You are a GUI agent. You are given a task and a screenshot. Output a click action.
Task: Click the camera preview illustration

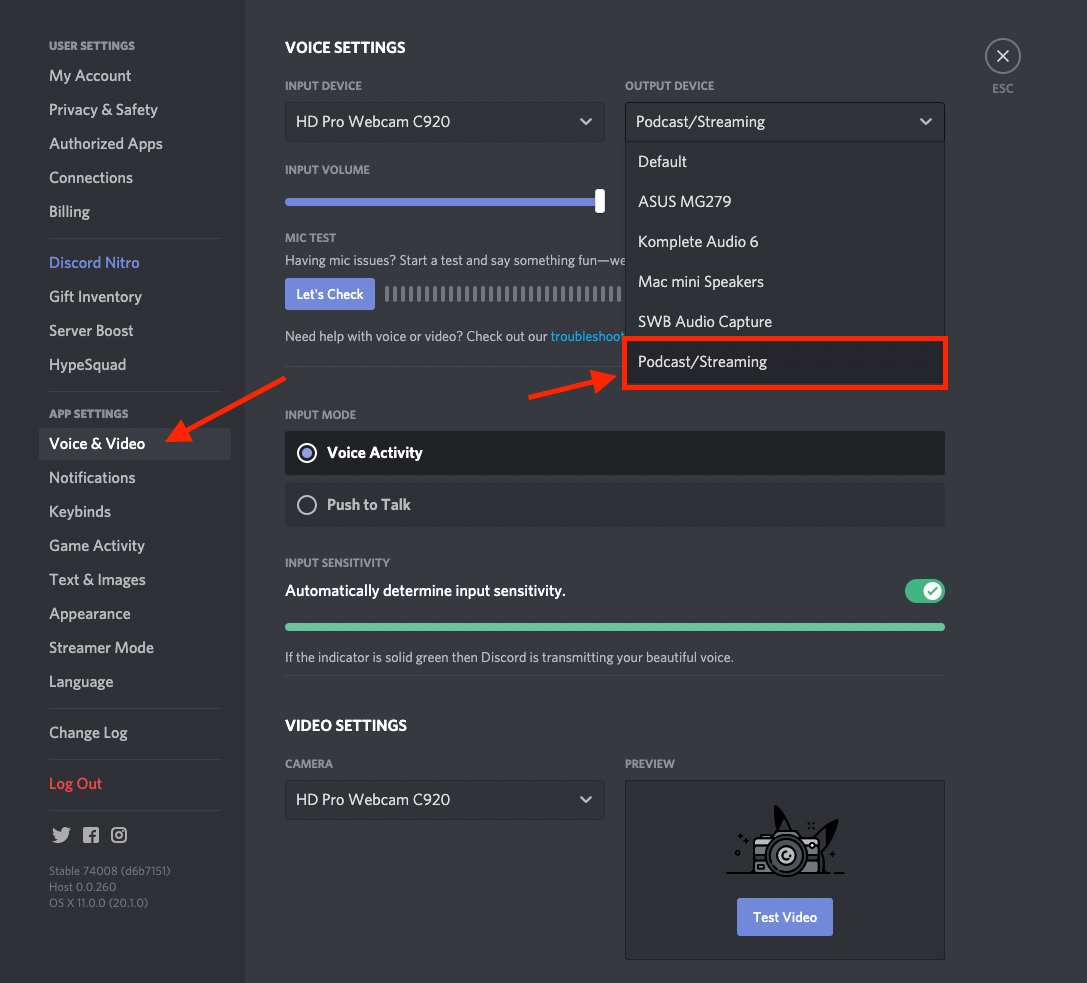click(785, 841)
